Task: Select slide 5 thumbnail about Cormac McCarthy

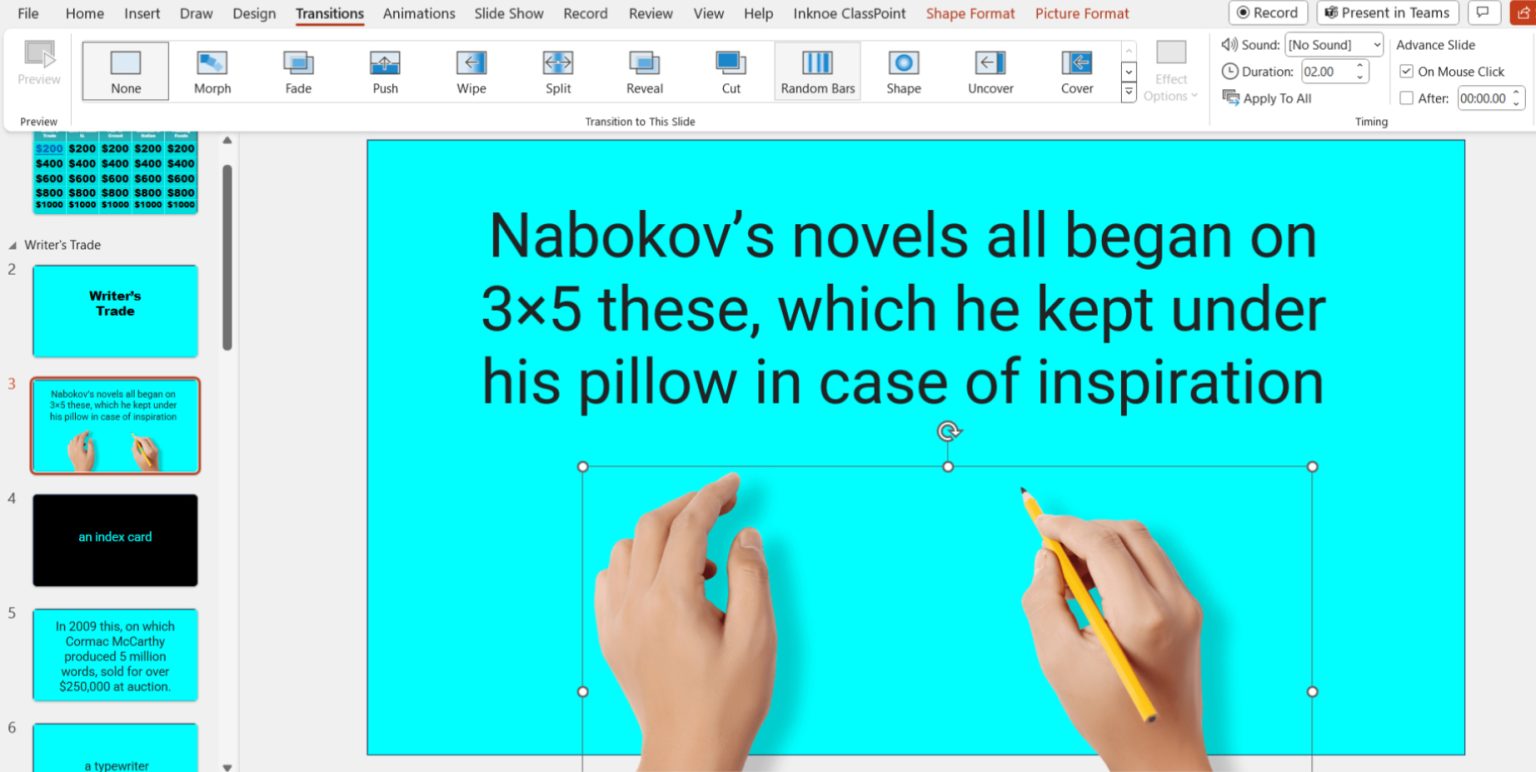Action: point(114,655)
